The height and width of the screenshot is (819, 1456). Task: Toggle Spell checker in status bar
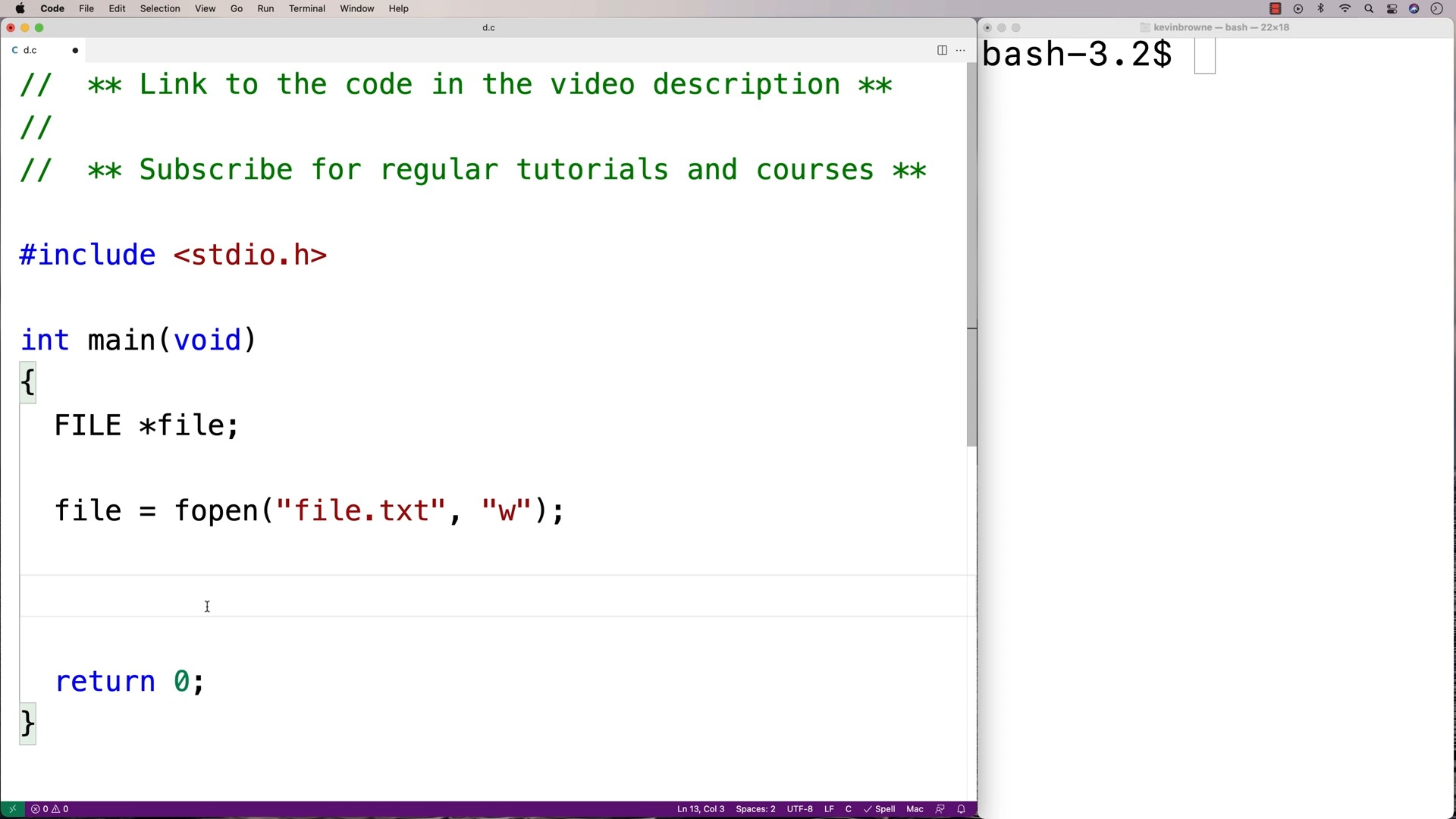[880, 809]
